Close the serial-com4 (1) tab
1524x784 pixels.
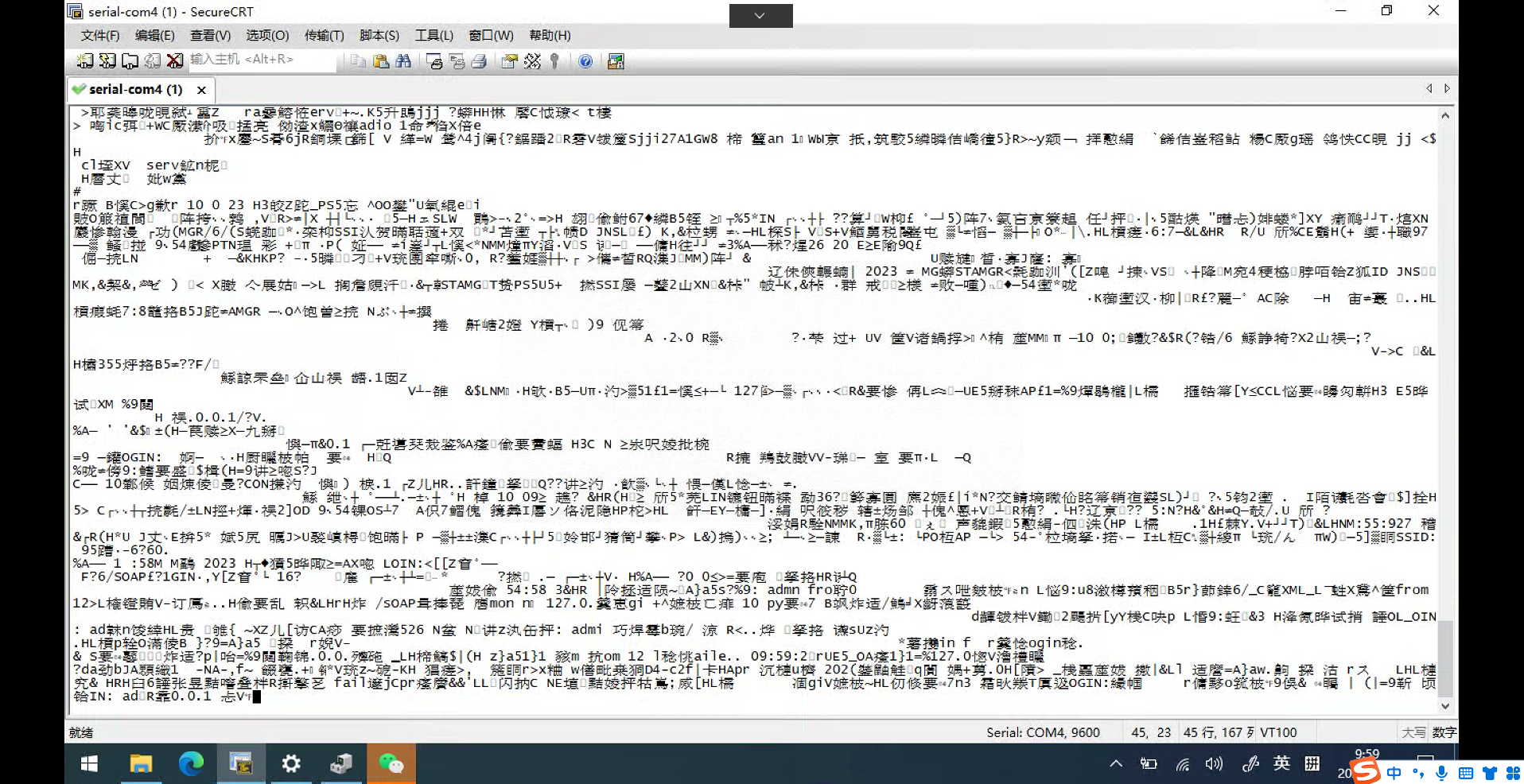201,90
